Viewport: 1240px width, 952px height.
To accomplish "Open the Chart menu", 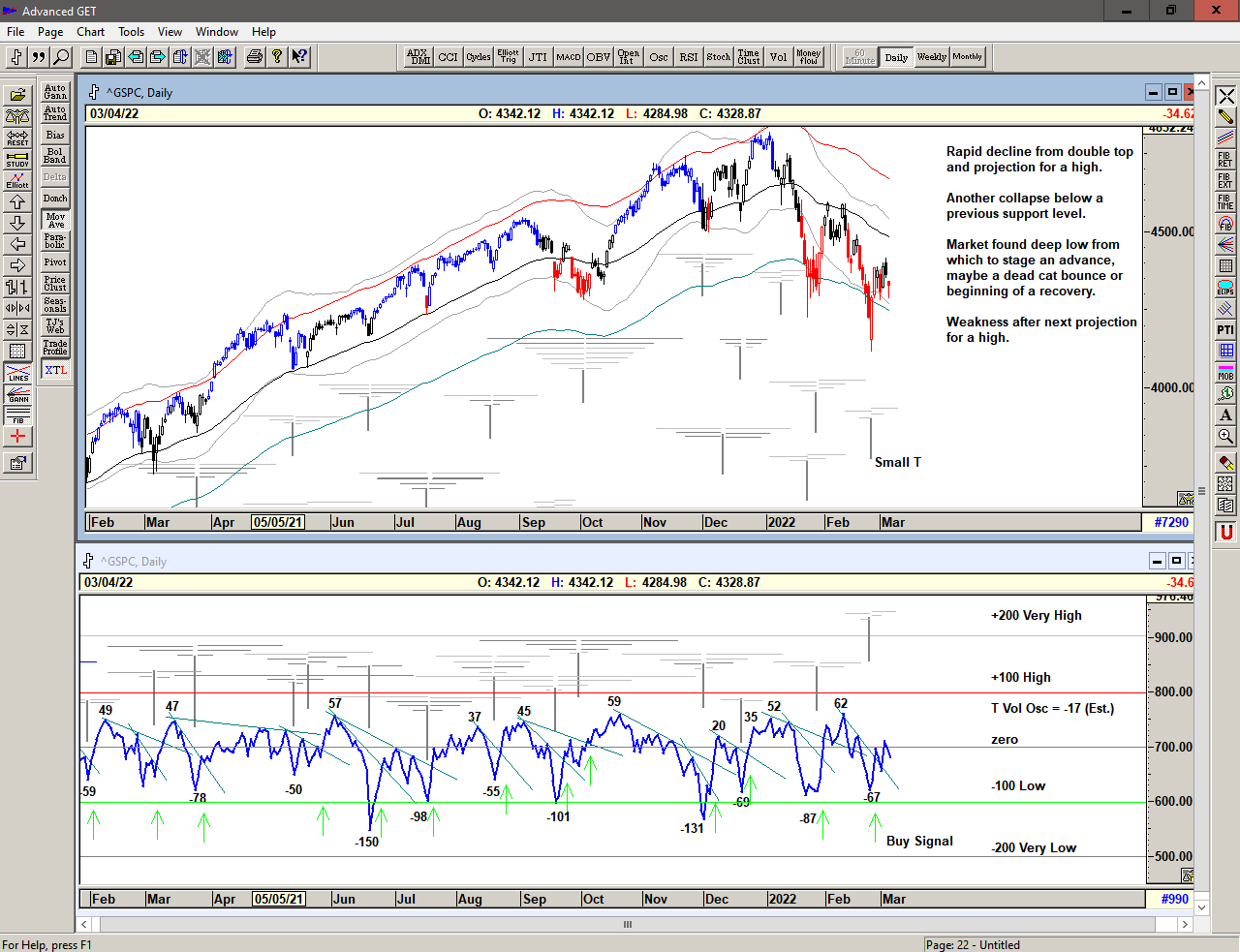I will point(90,32).
